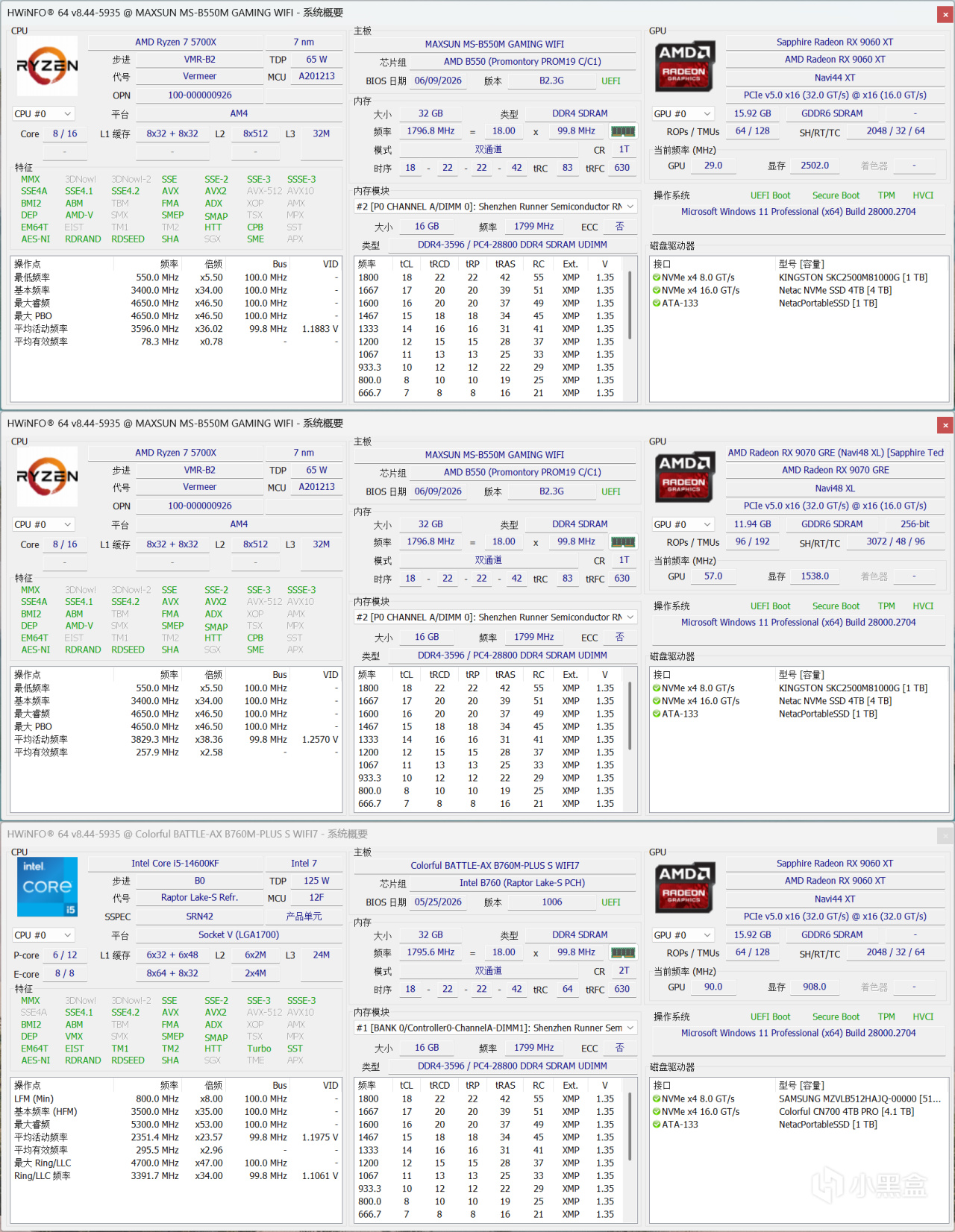This screenshot has height=1232, width=955.
Task: Click the memory timings scrollbar in the Intel i5-14600KF window
Action: point(631,1127)
